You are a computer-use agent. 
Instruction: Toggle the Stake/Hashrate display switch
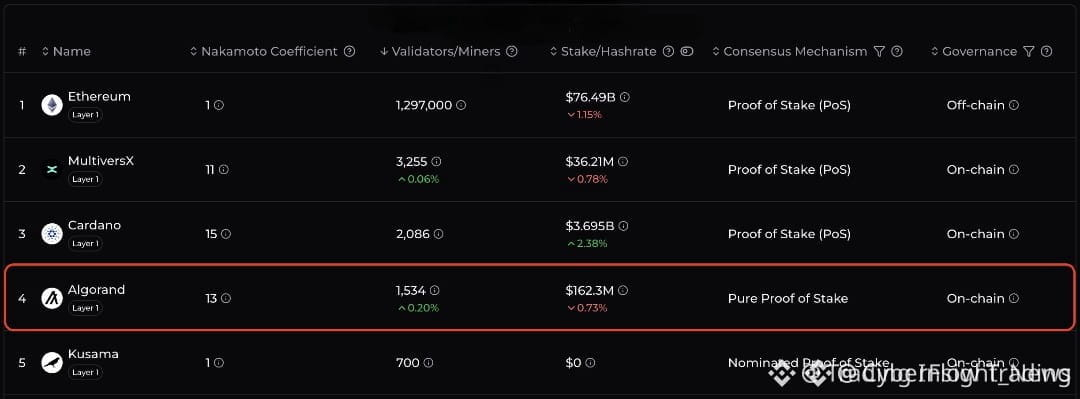(687, 52)
